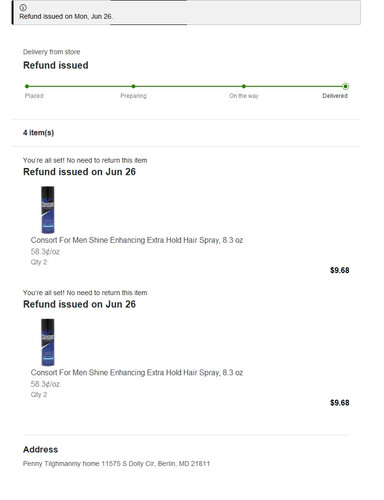The height and width of the screenshot is (500, 384).
Task: Click the Delivered progress marker
Action: tap(345, 86)
